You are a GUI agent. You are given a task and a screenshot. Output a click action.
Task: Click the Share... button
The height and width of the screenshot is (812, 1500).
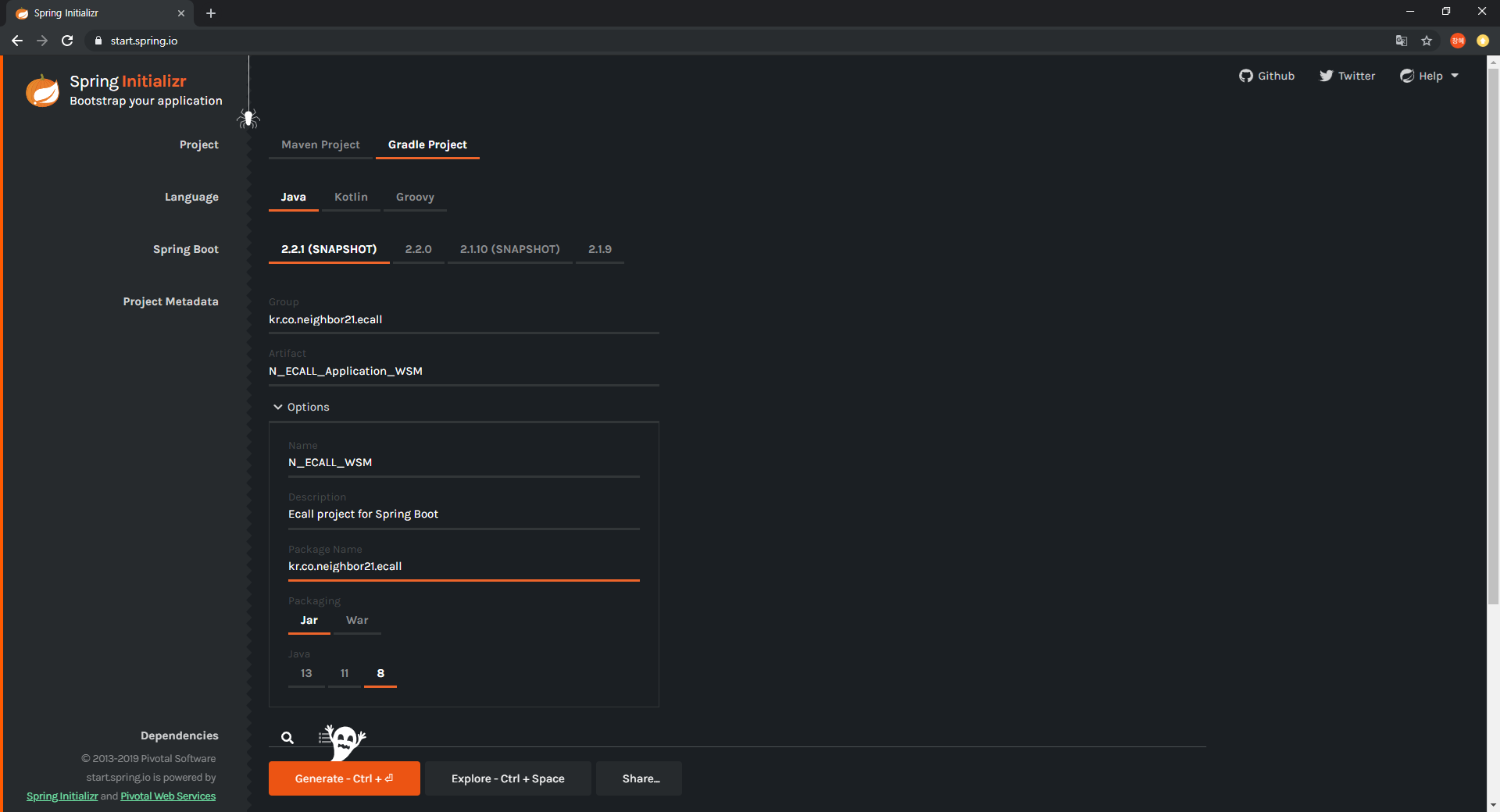641,778
